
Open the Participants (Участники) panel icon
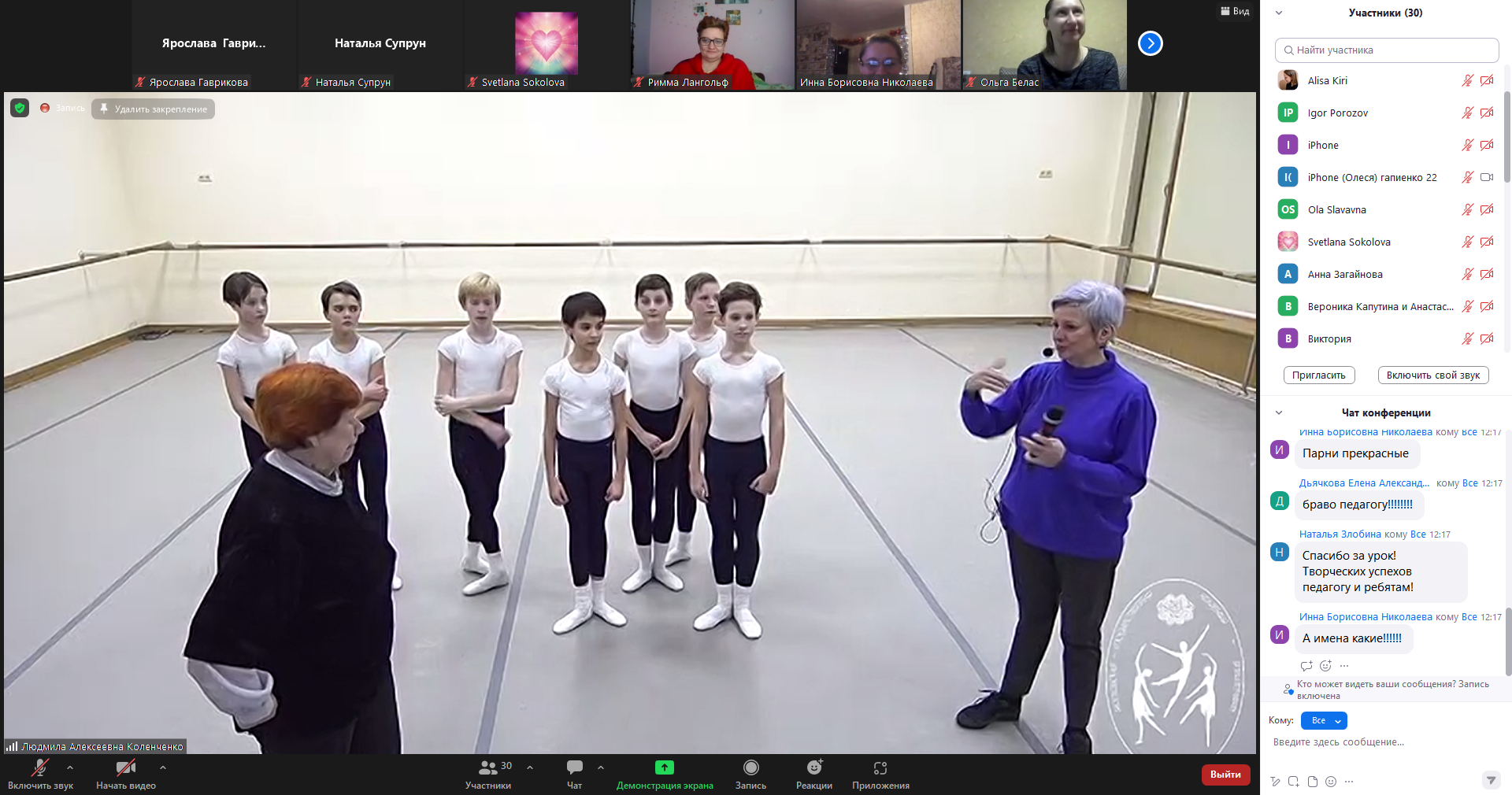point(487,767)
